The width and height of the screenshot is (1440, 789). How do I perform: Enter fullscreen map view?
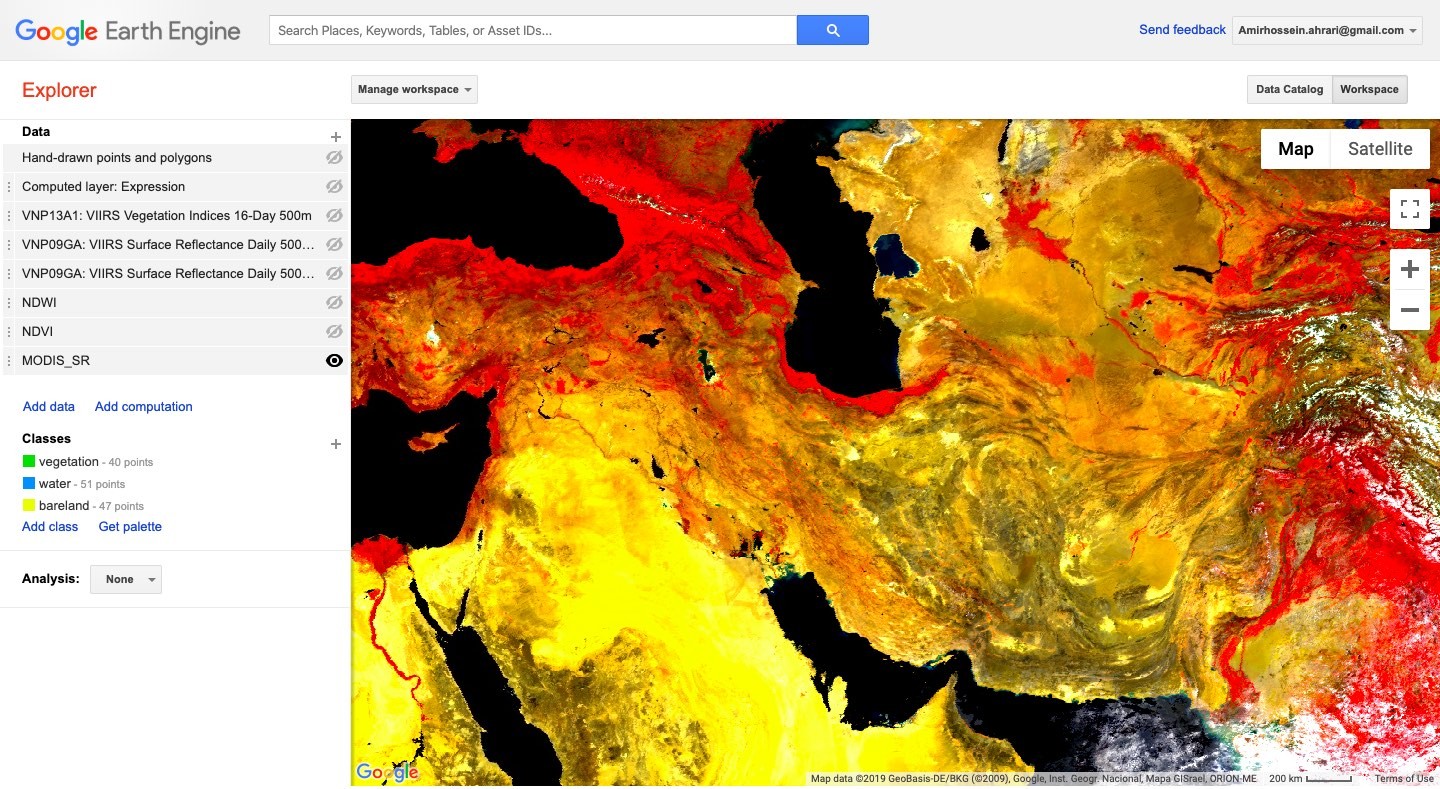pyautogui.click(x=1410, y=209)
